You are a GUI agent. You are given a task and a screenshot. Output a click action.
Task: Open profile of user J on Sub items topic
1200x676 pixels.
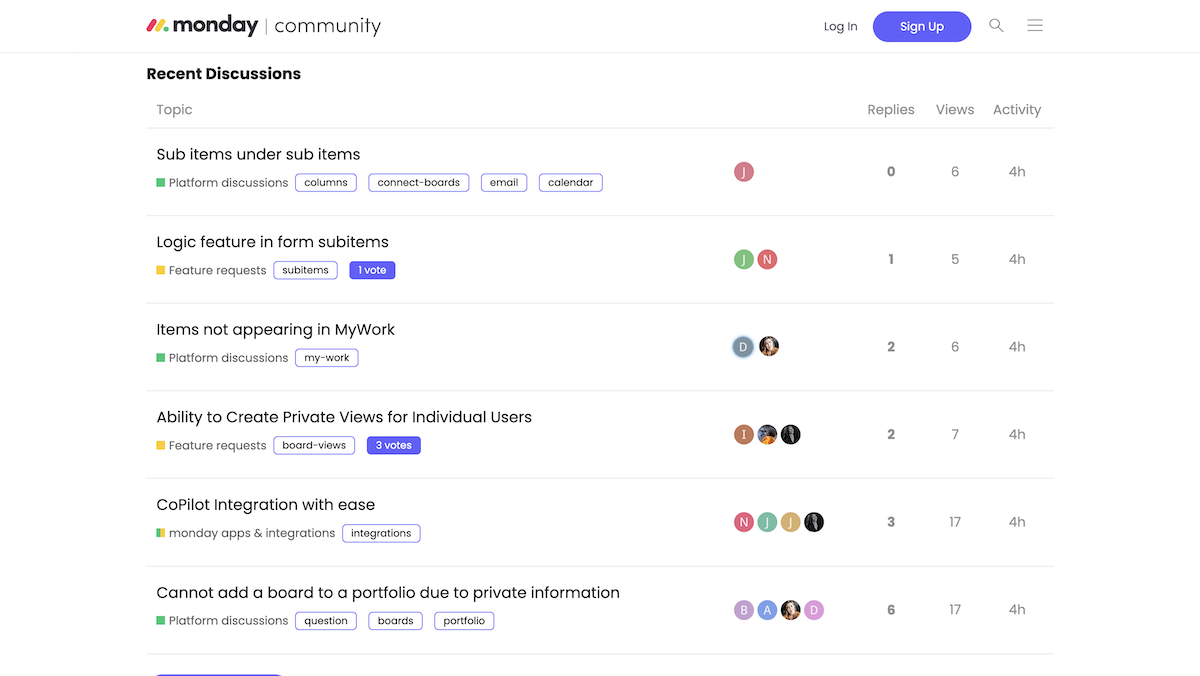point(743,171)
